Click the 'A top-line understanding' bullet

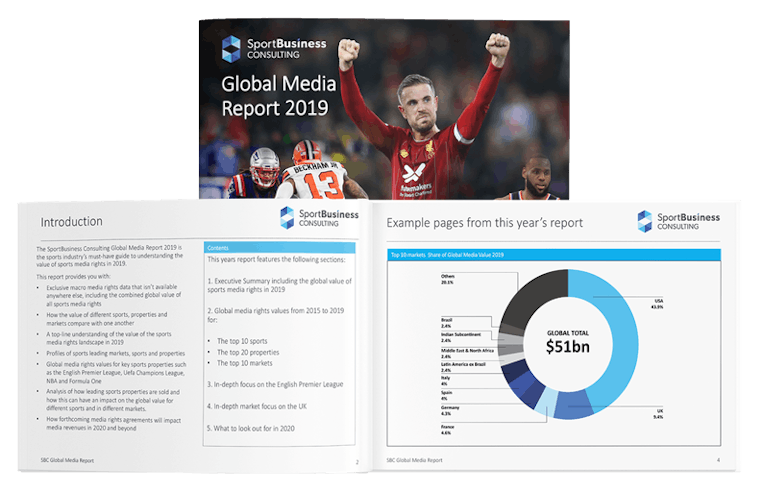109,338
